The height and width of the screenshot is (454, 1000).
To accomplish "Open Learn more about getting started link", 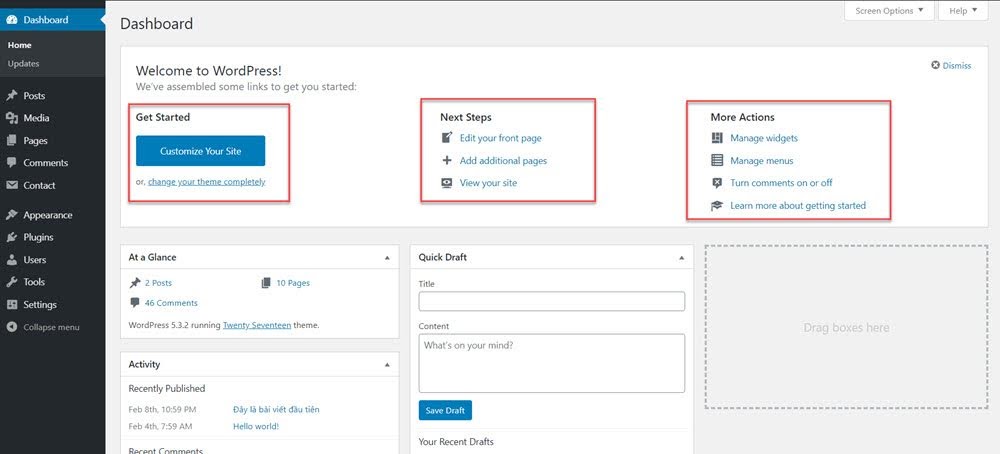I will click(x=798, y=206).
